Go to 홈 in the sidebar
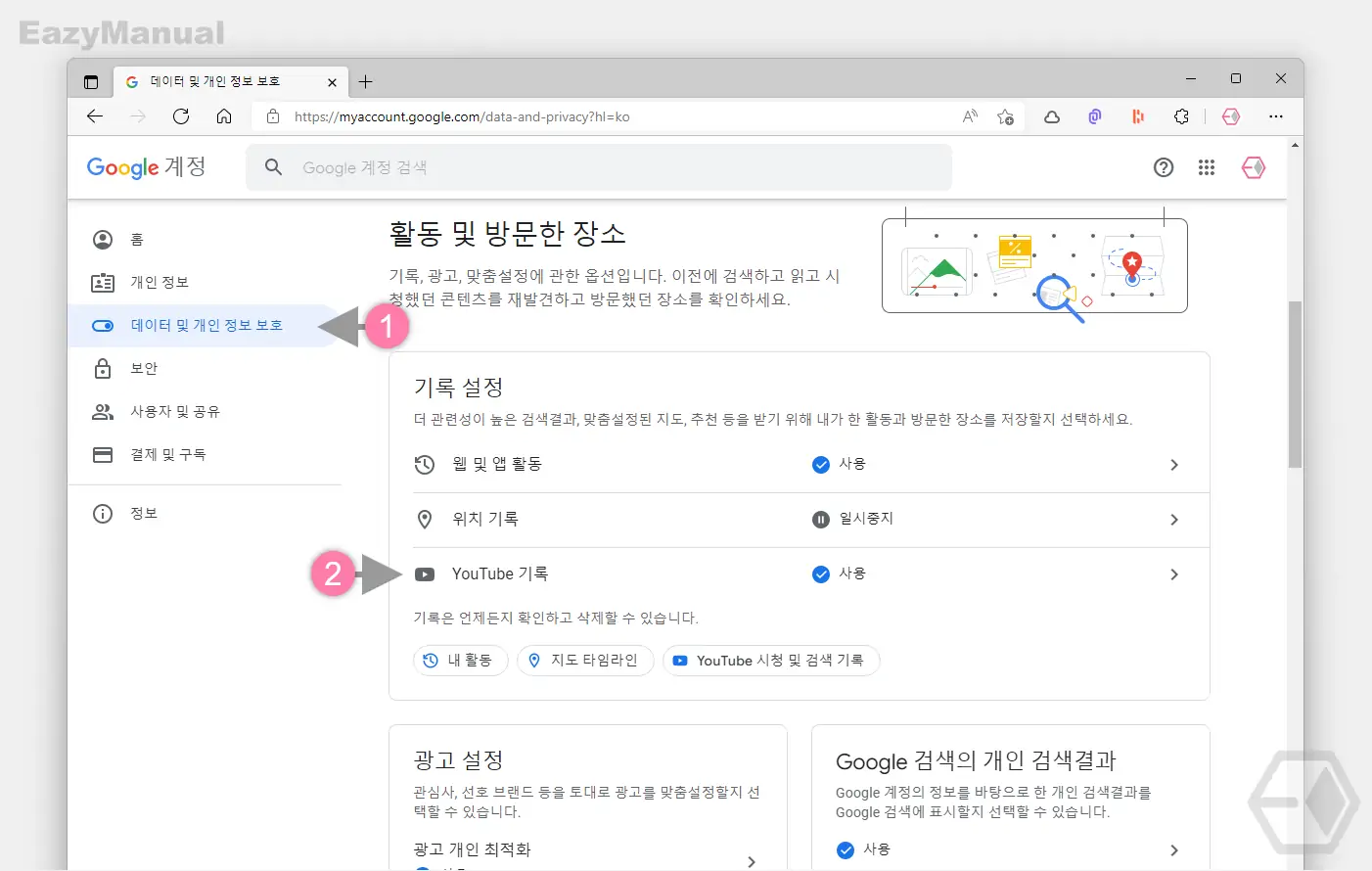 click(x=205, y=240)
